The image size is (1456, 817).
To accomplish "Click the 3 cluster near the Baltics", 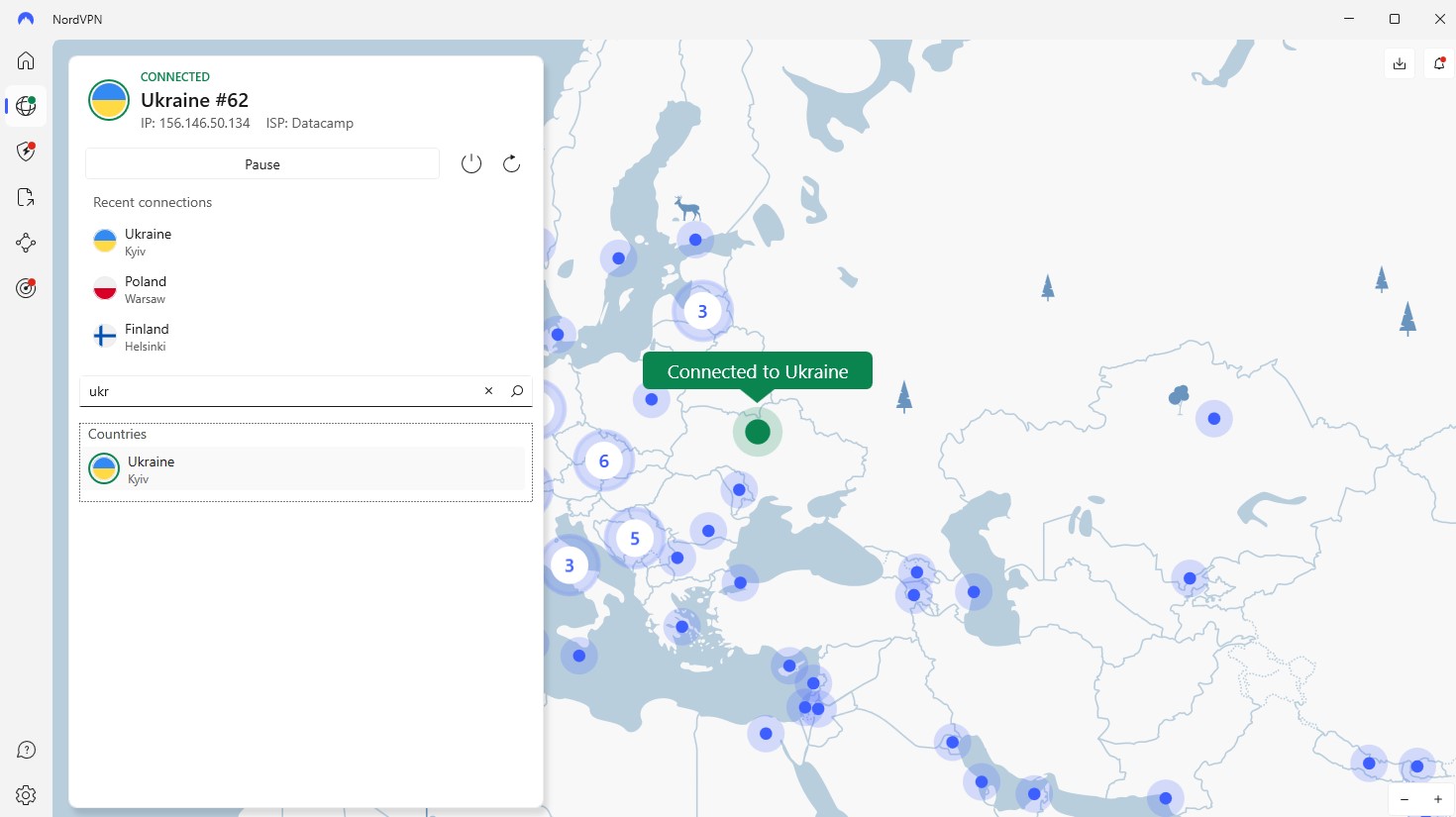I will point(702,311).
